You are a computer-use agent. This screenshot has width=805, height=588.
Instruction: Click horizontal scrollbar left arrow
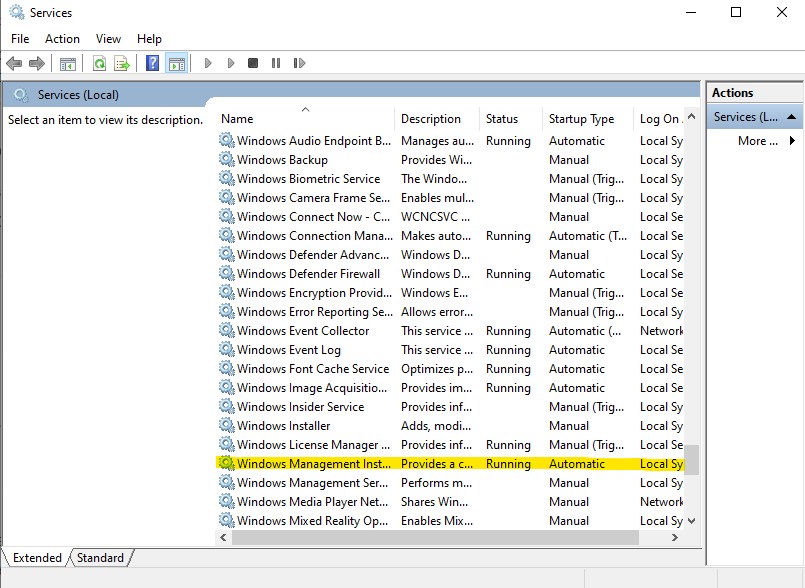[223, 537]
